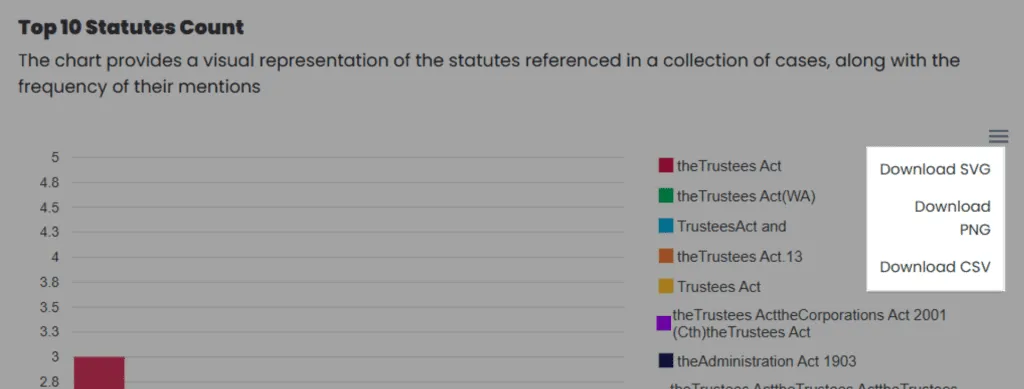
Task: Choose Download SVG from the menu
Action: pos(935,169)
